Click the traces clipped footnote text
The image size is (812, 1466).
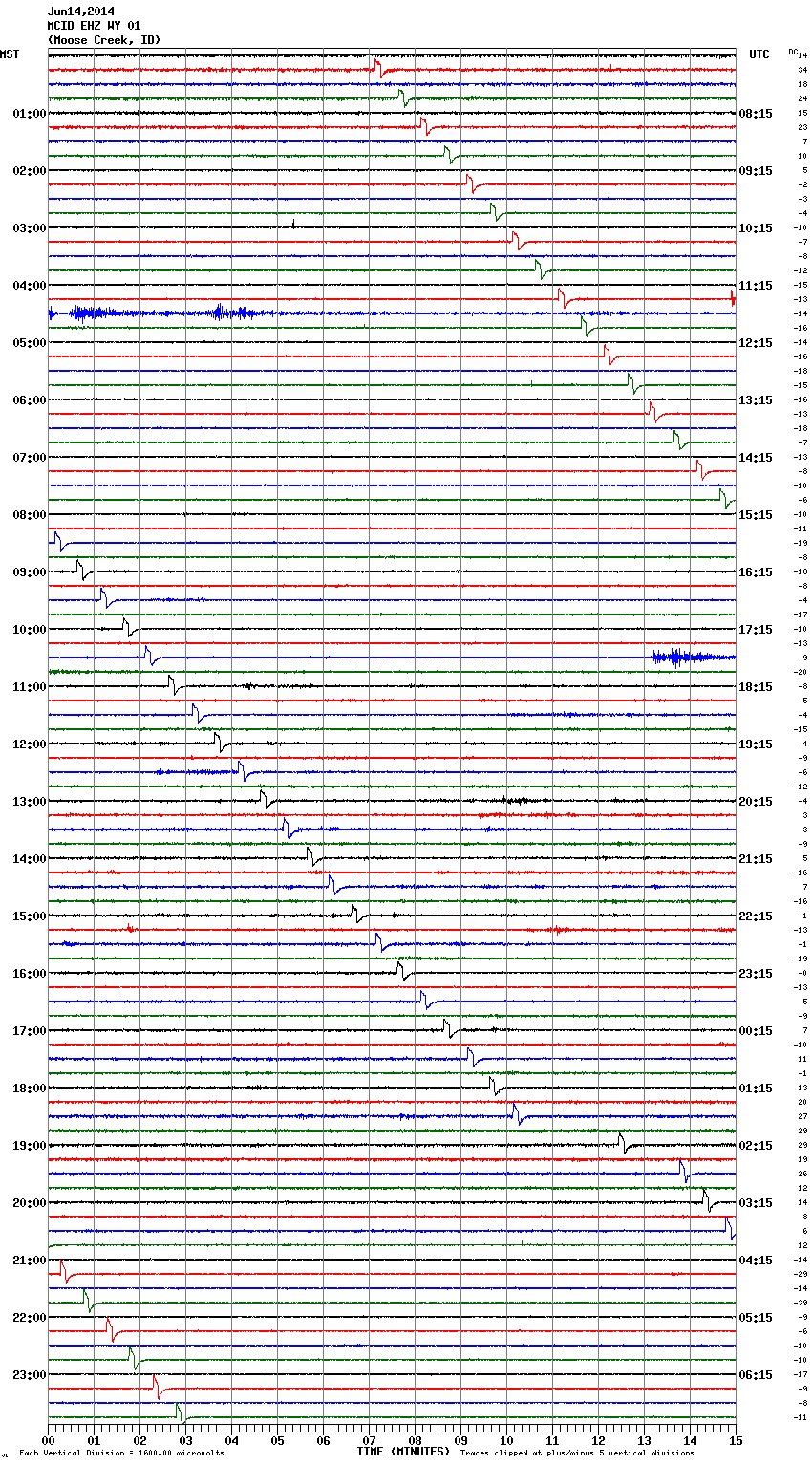577,1453
